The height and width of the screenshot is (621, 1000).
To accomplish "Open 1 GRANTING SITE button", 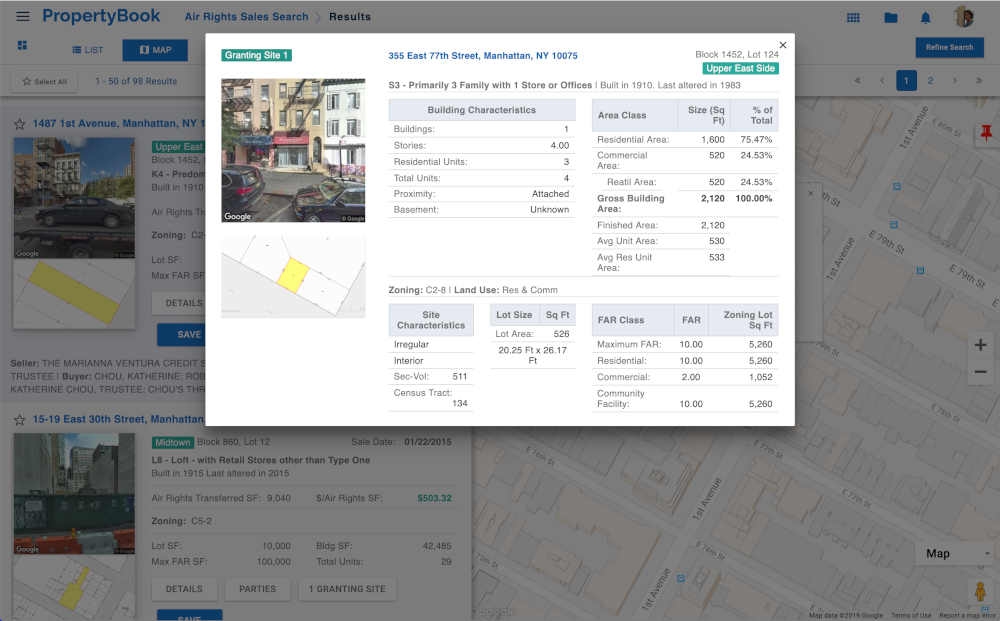I will pos(347,589).
